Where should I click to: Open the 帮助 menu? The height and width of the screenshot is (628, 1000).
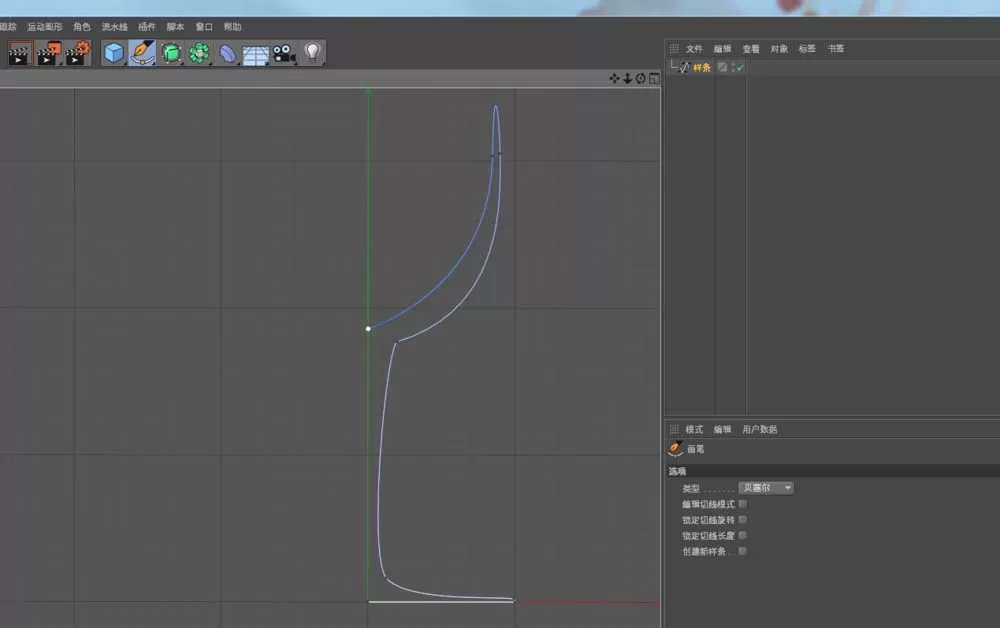pyautogui.click(x=233, y=27)
